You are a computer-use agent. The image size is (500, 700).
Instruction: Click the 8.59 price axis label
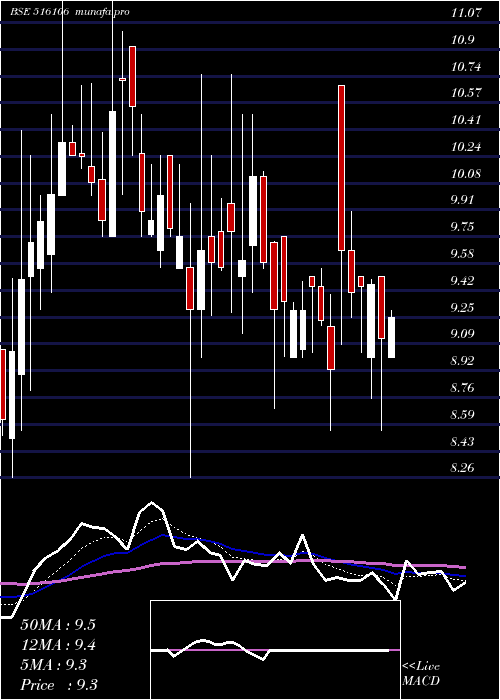(462, 415)
